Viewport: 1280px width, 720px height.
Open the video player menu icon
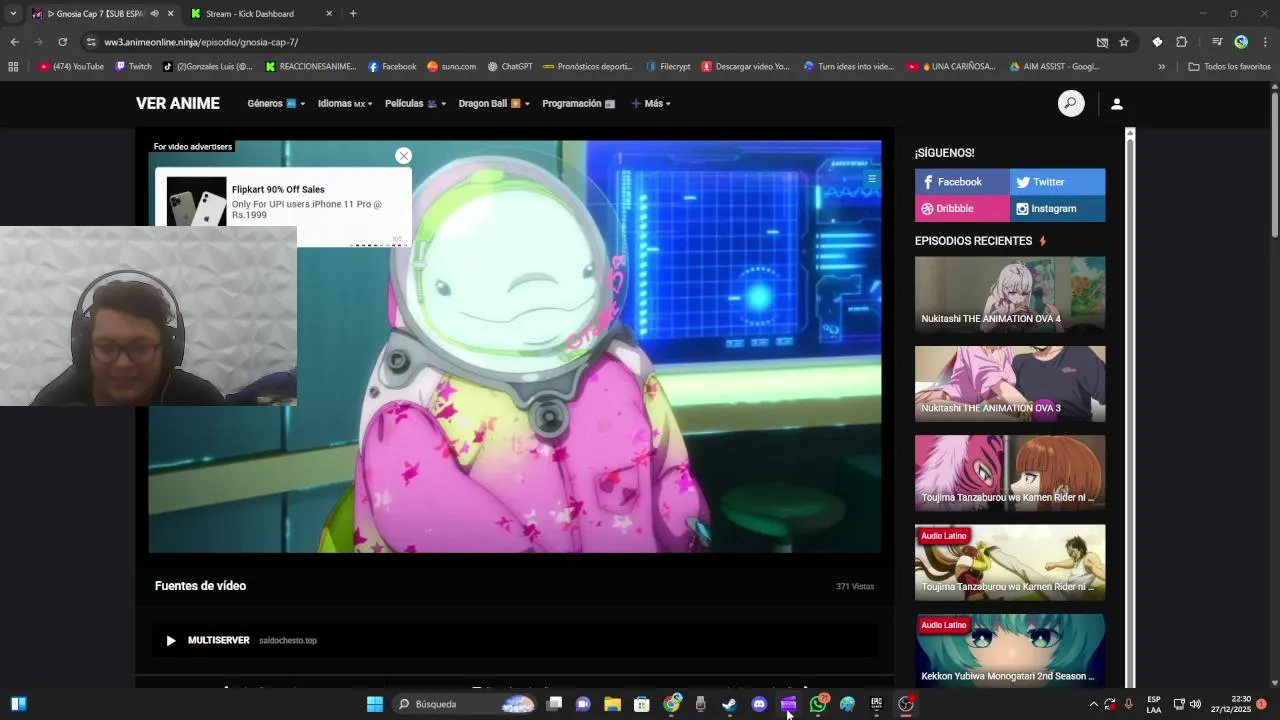click(872, 179)
